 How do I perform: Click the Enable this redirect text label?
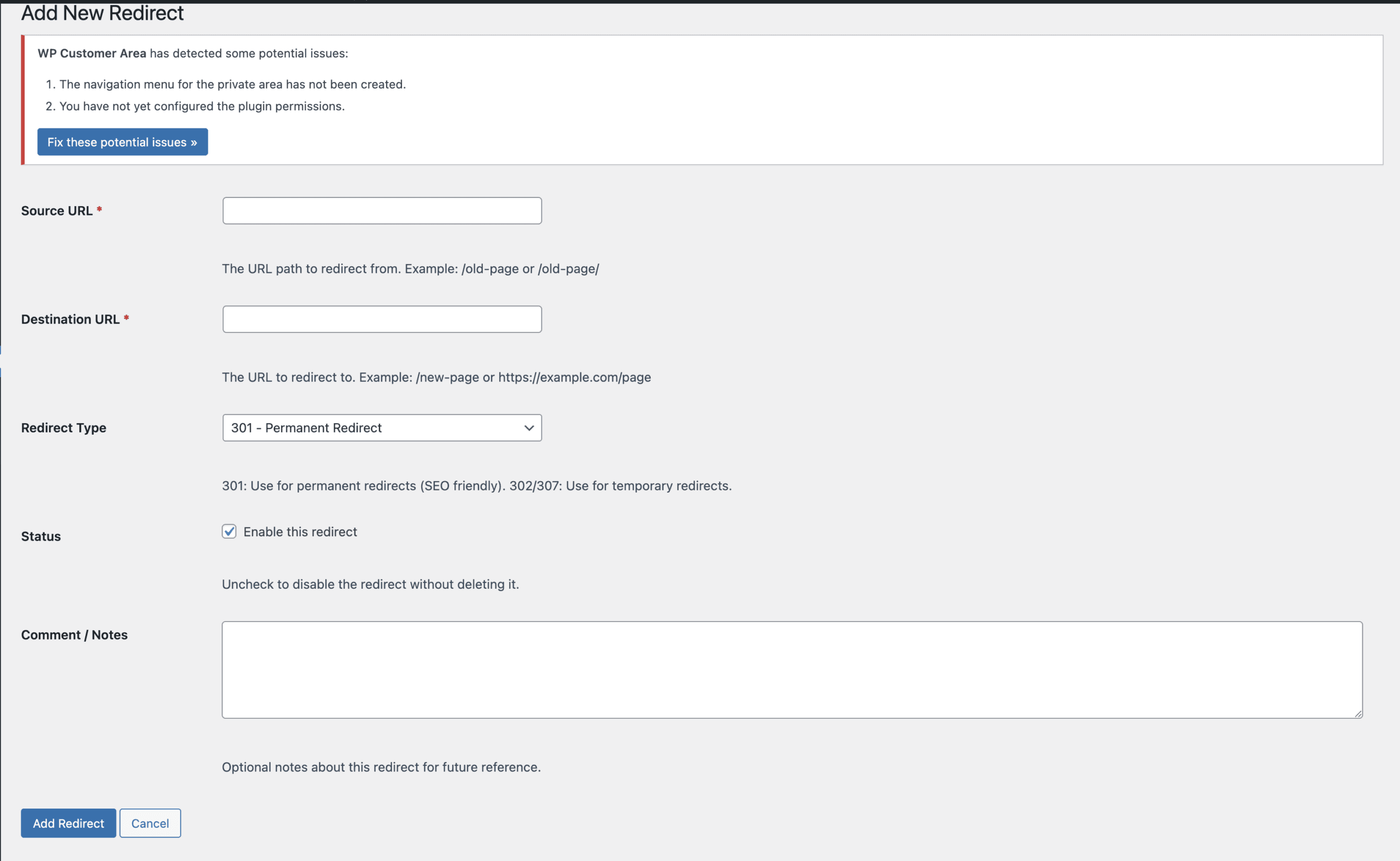click(x=300, y=531)
